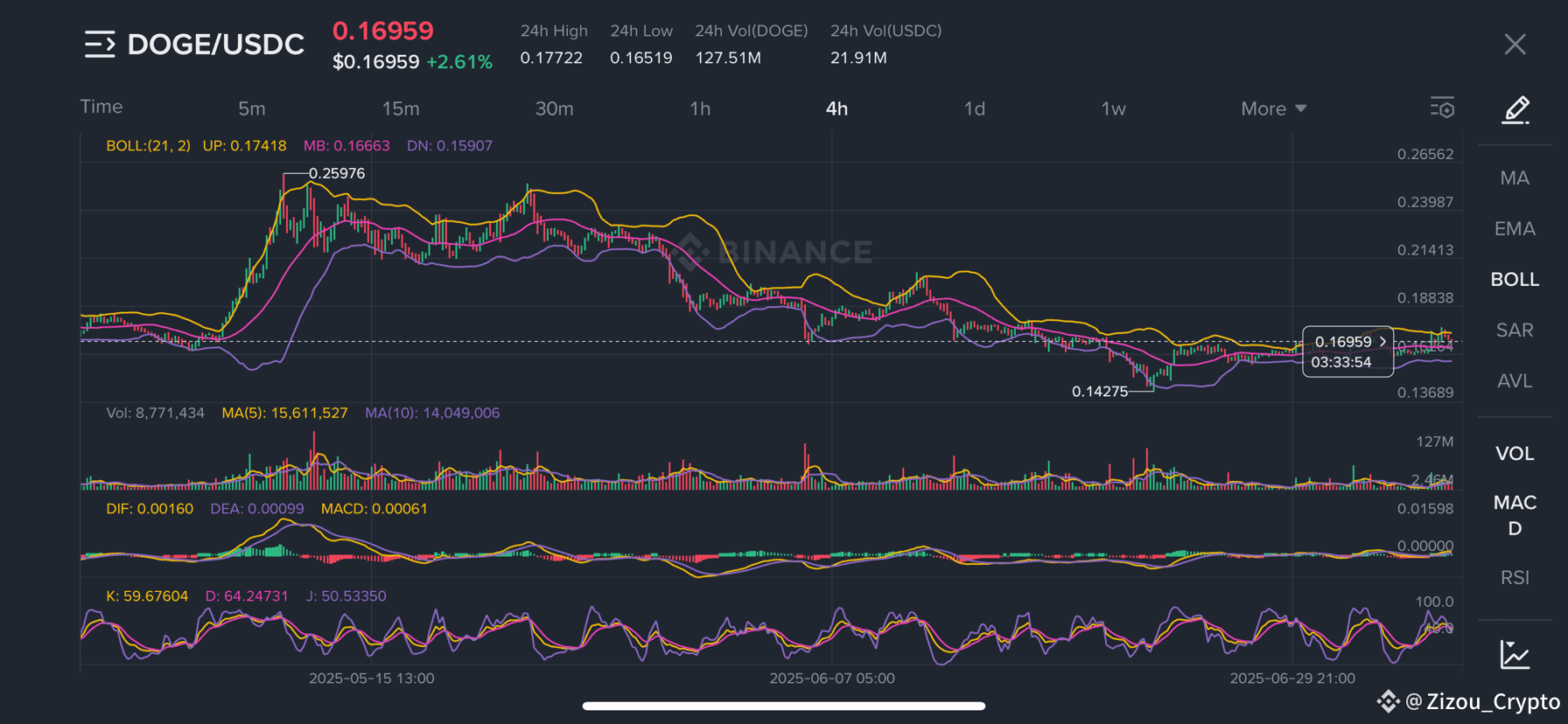Click the DEA: 0.00099 label
The image size is (1568, 724).
257,509
